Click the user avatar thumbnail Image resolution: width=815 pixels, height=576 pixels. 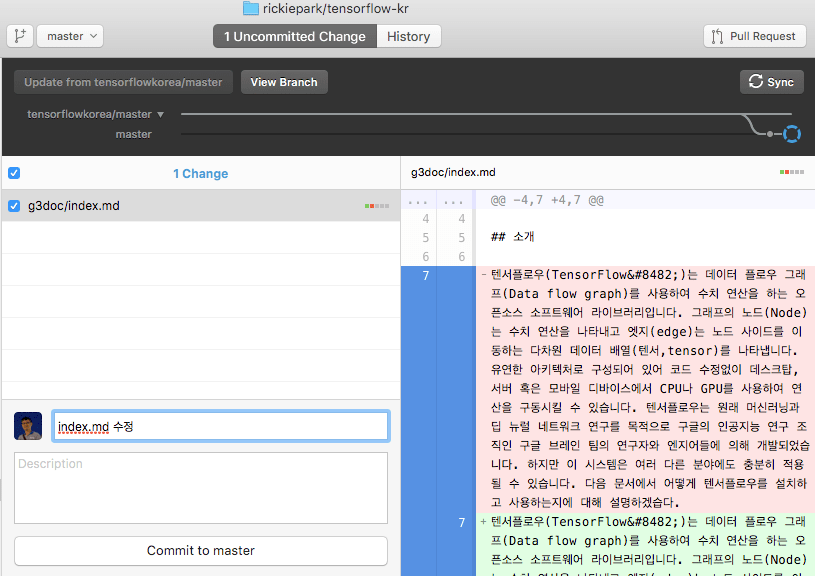pyautogui.click(x=28, y=426)
